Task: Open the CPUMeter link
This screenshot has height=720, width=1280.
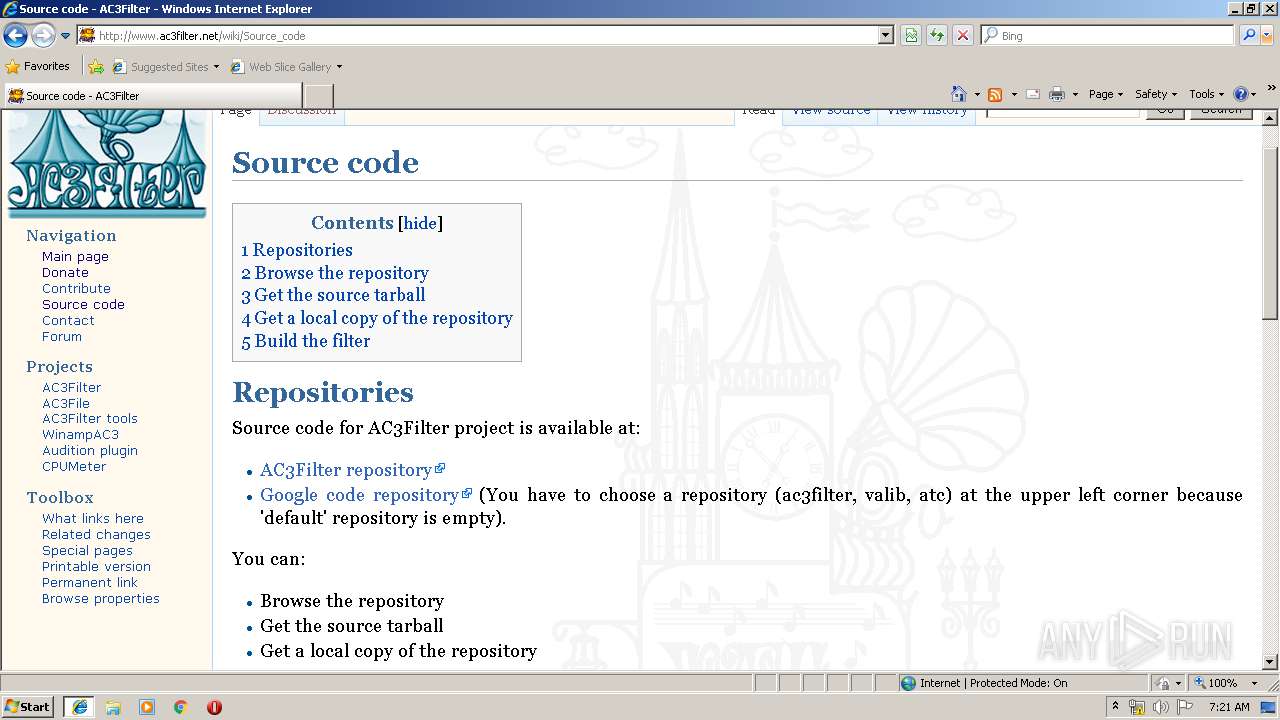Action: (74, 467)
